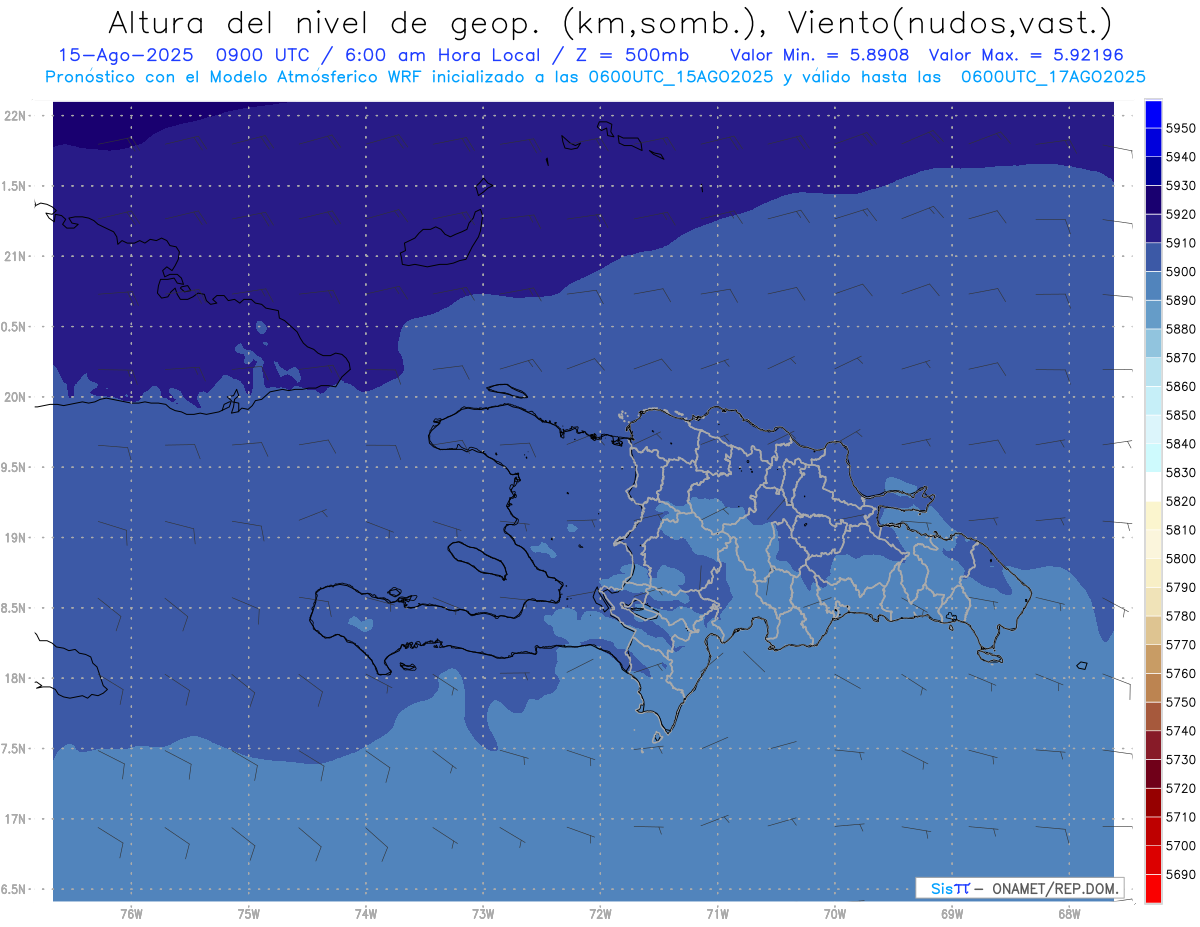Click the "0600UTC_17AGO2025" valid-until text
The image size is (1200, 927).
point(1053,76)
